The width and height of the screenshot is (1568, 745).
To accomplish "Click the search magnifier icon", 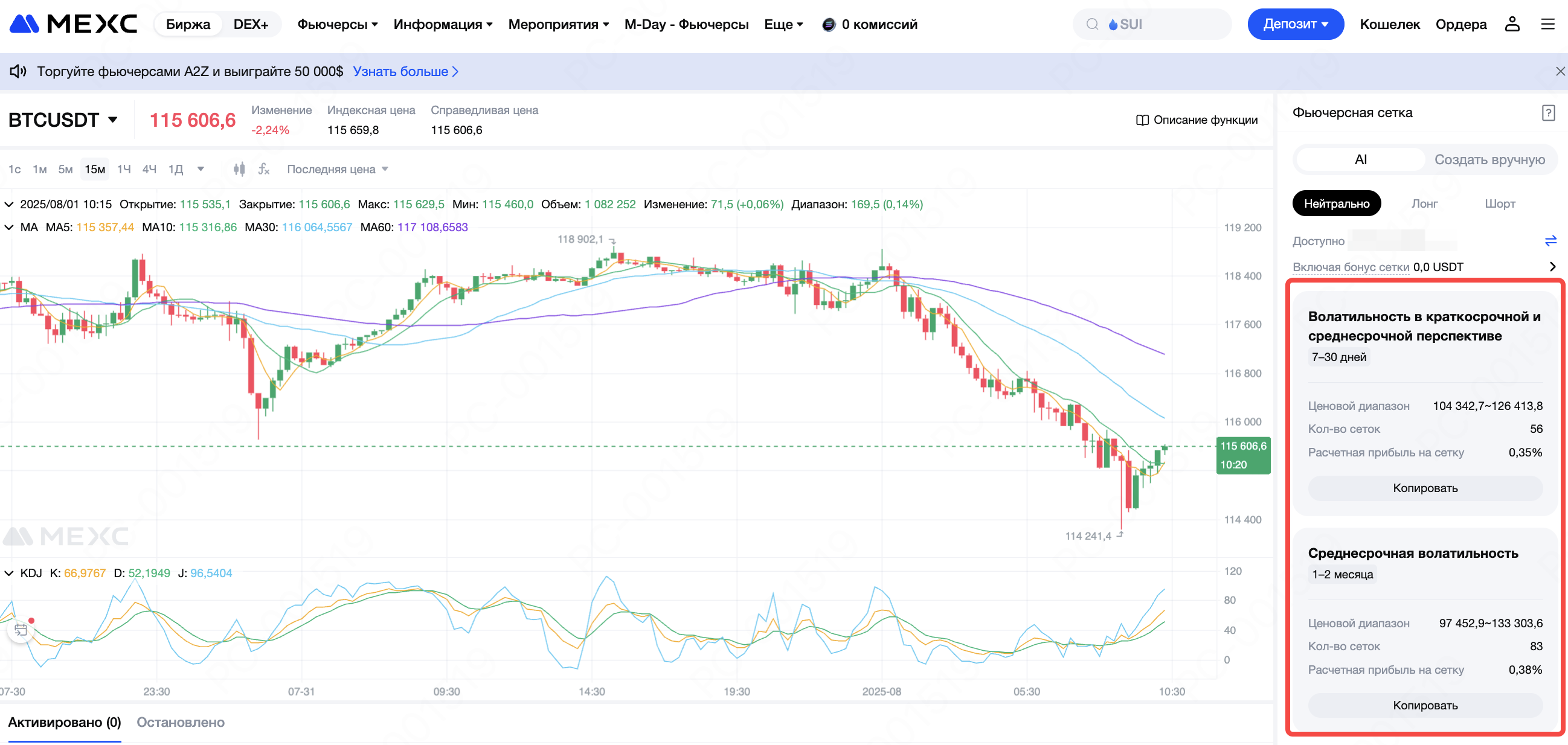I will click(x=1092, y=24).
